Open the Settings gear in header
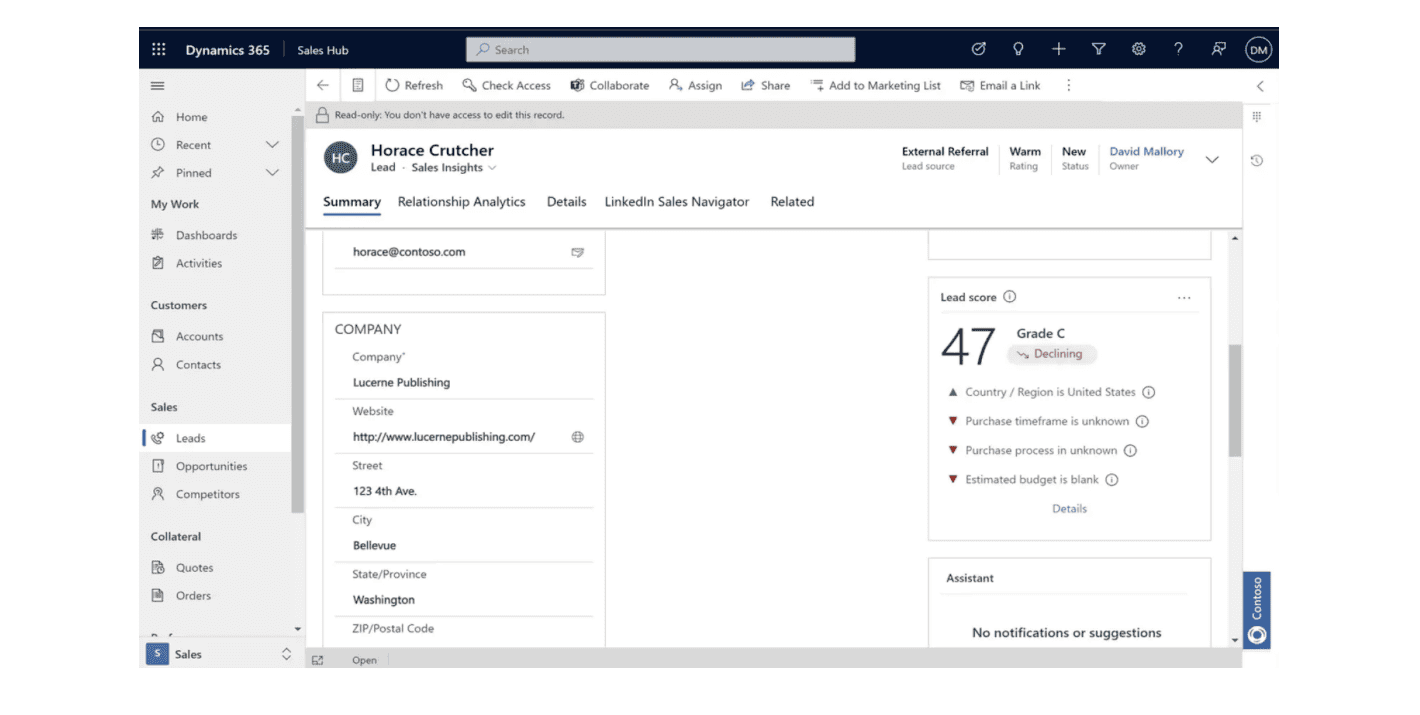 pyautogui.click(x=1138, y=50)
